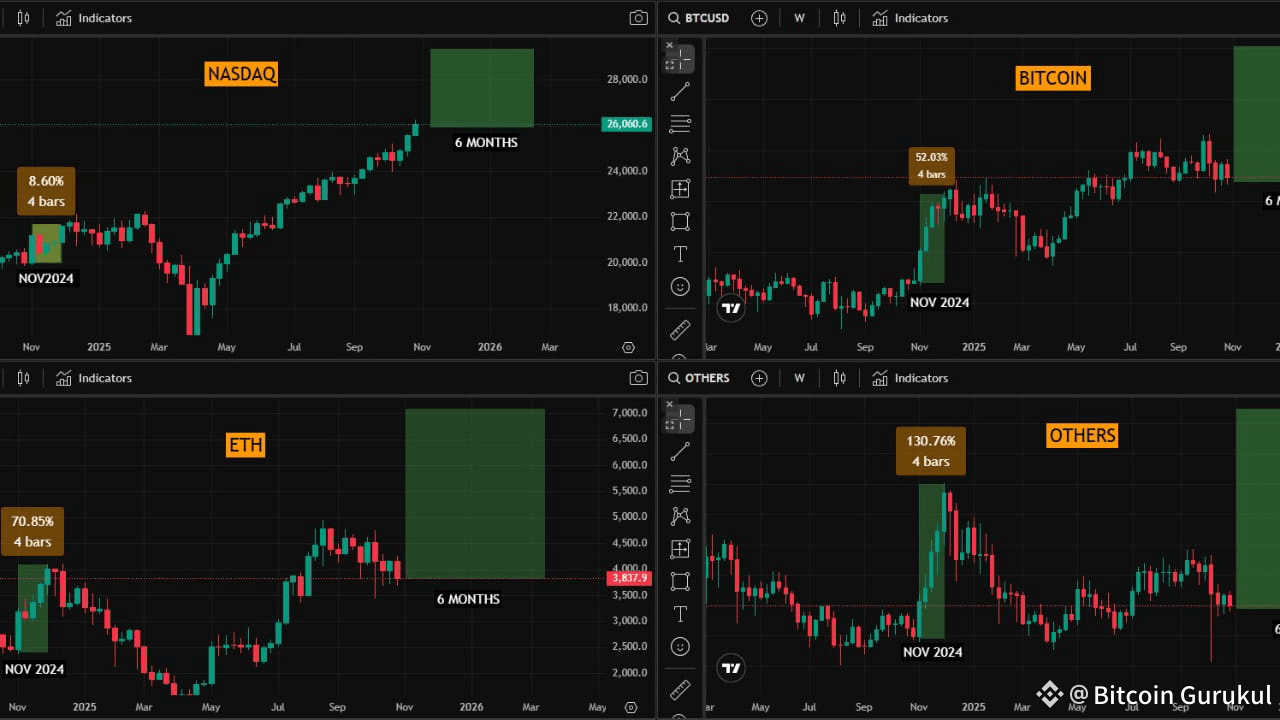Add symbol next to BTCUSD with plus icon
Viewport: 1280px width, 720px height.
coord(759,18)
